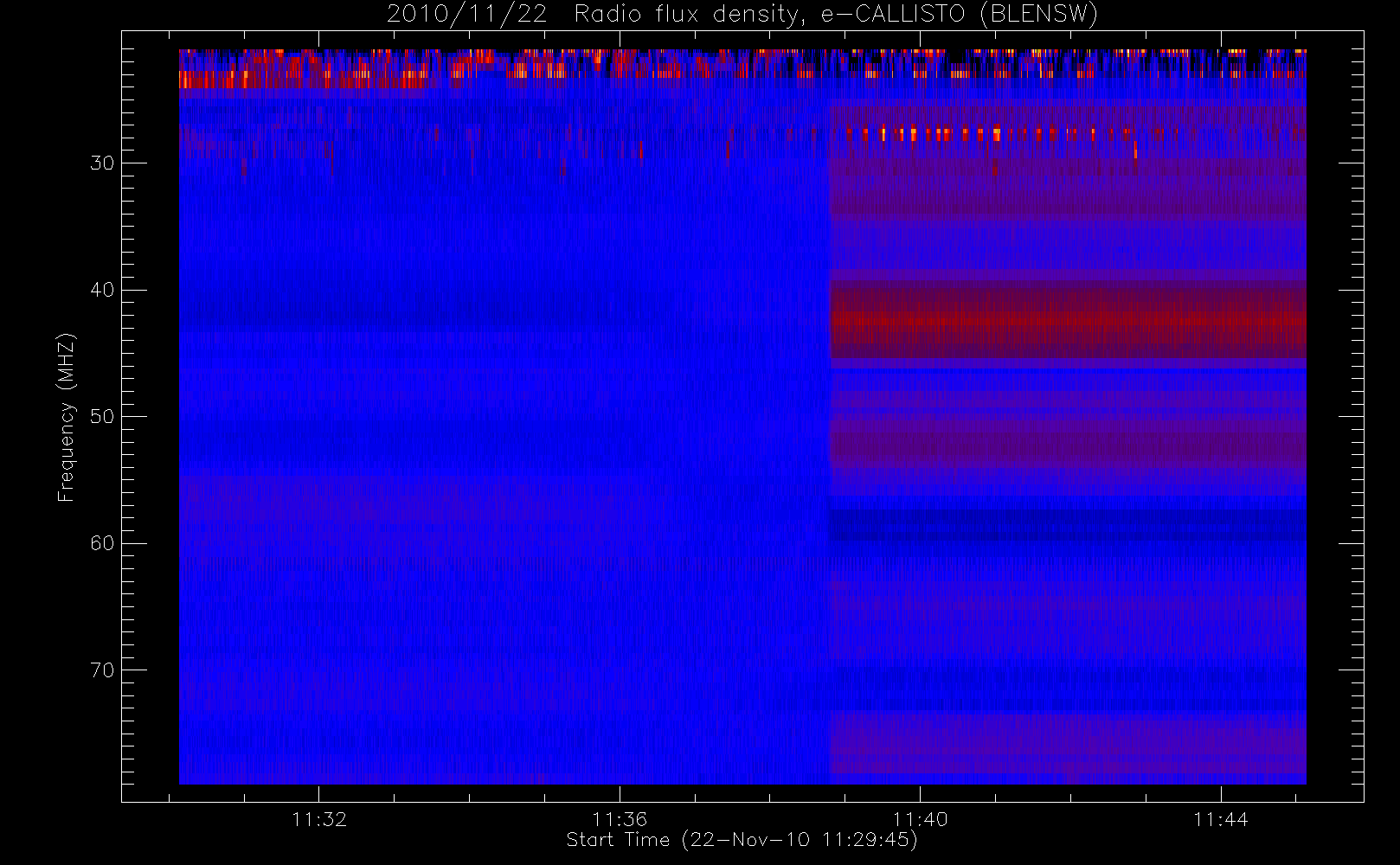Click the 11:36 time tick label
This screenshot has width=1400, height=865.
coord(620,819)
